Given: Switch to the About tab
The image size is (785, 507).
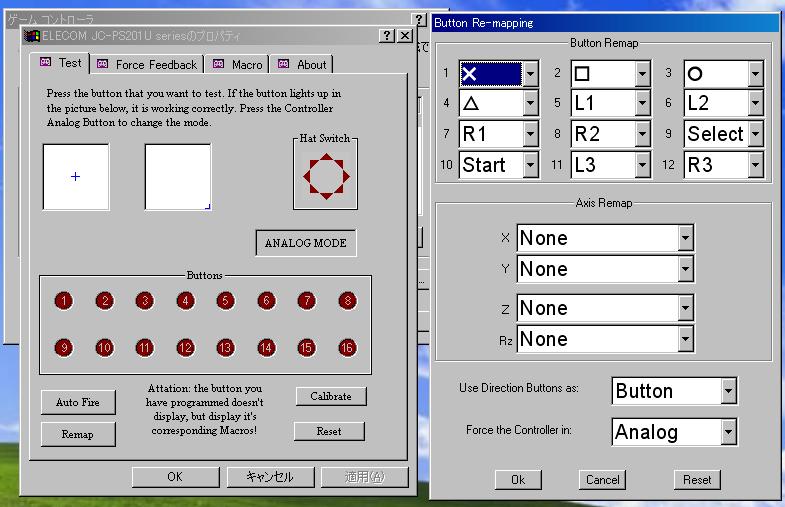Looking at the screenshot, I should (x=302, y=65).
